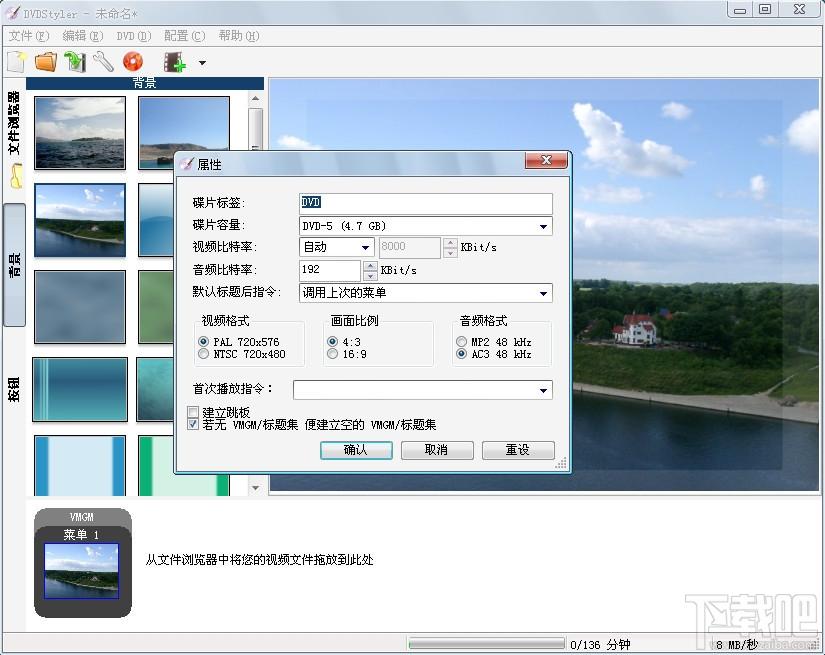Click the audio bitrate 192 field
The width and height of the screenshot is (825, 655).
pyautogui.click(x=330, y=270)
